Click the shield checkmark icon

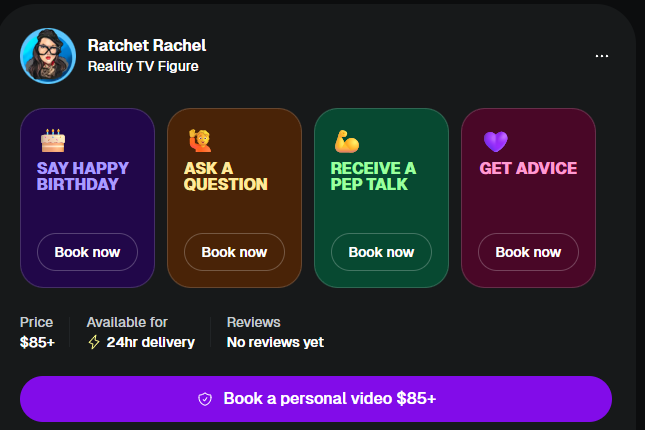point(205,399)
